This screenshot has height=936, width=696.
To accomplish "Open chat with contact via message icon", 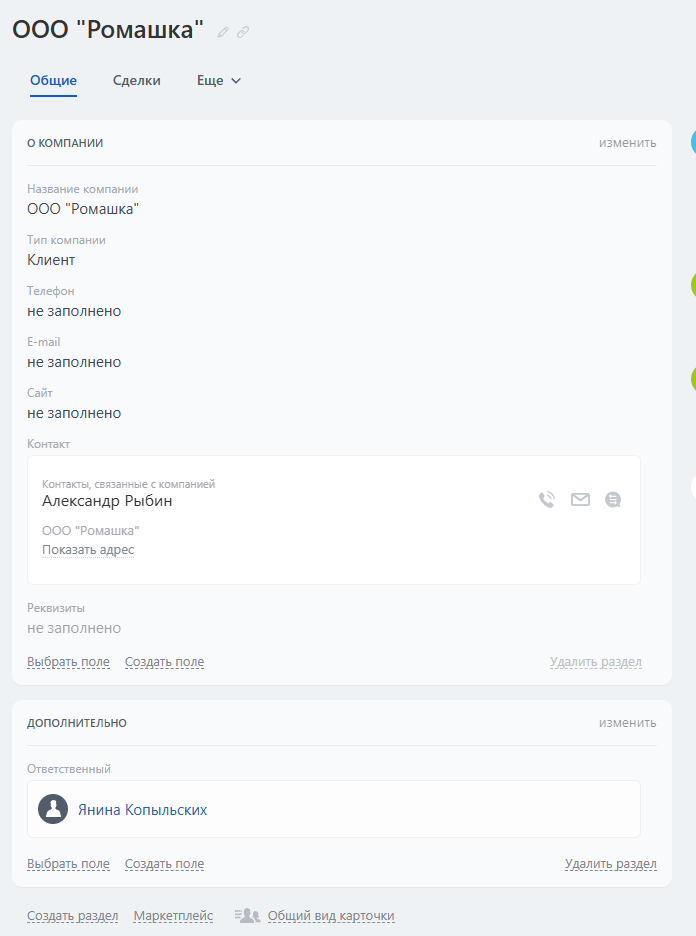I will [x=613, y=500].
